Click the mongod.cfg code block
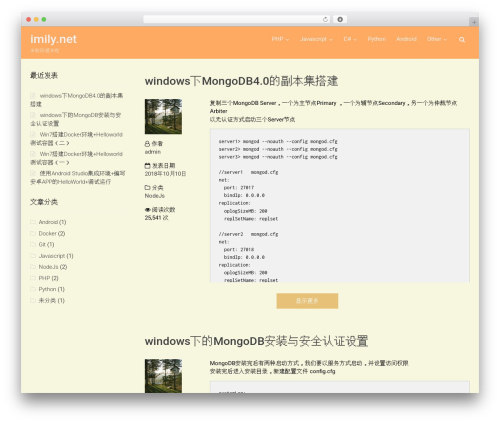 (x=340, y=205)
